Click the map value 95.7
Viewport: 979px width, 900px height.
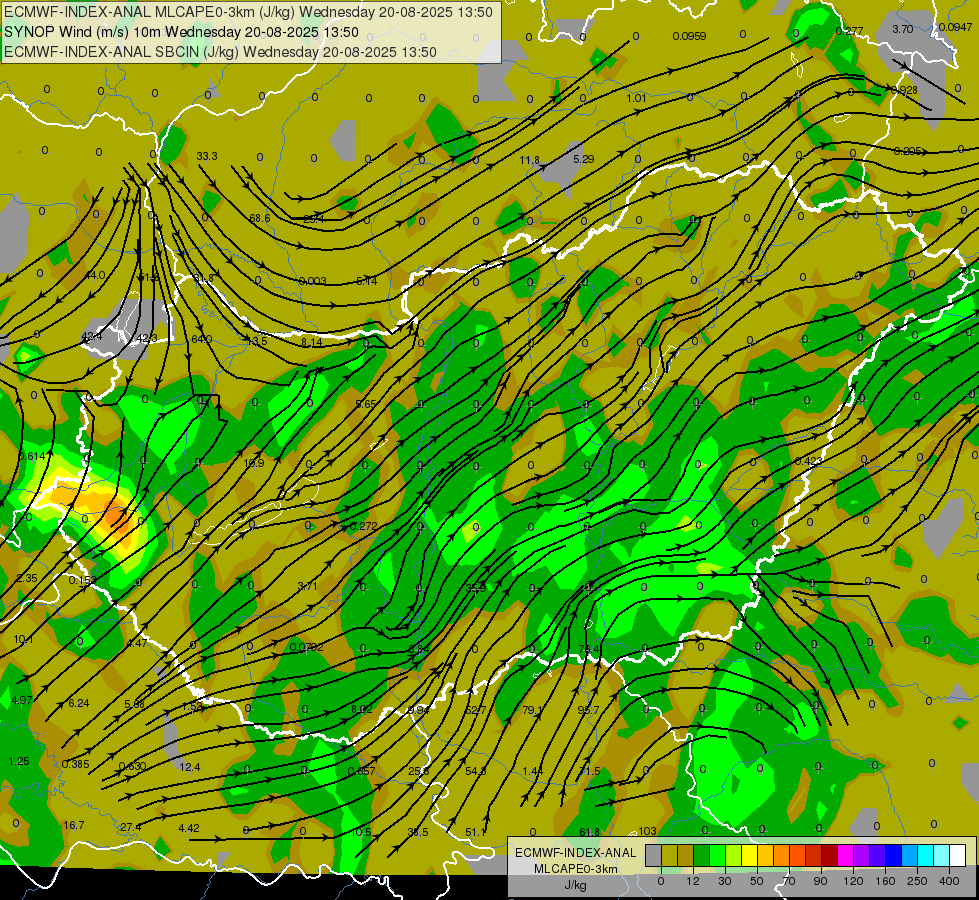(588, 710)
